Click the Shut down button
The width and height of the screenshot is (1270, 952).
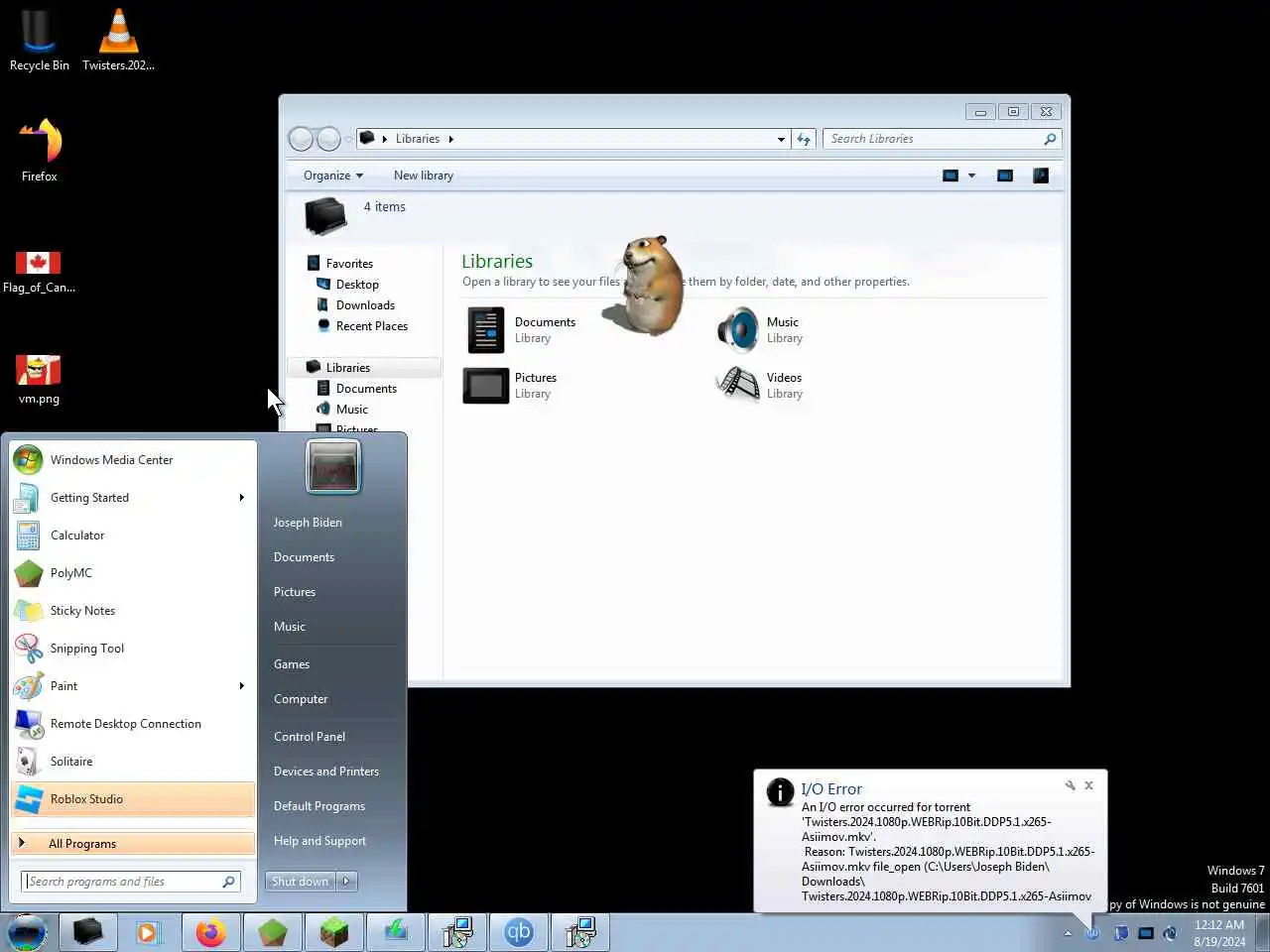tap(301, 882)
